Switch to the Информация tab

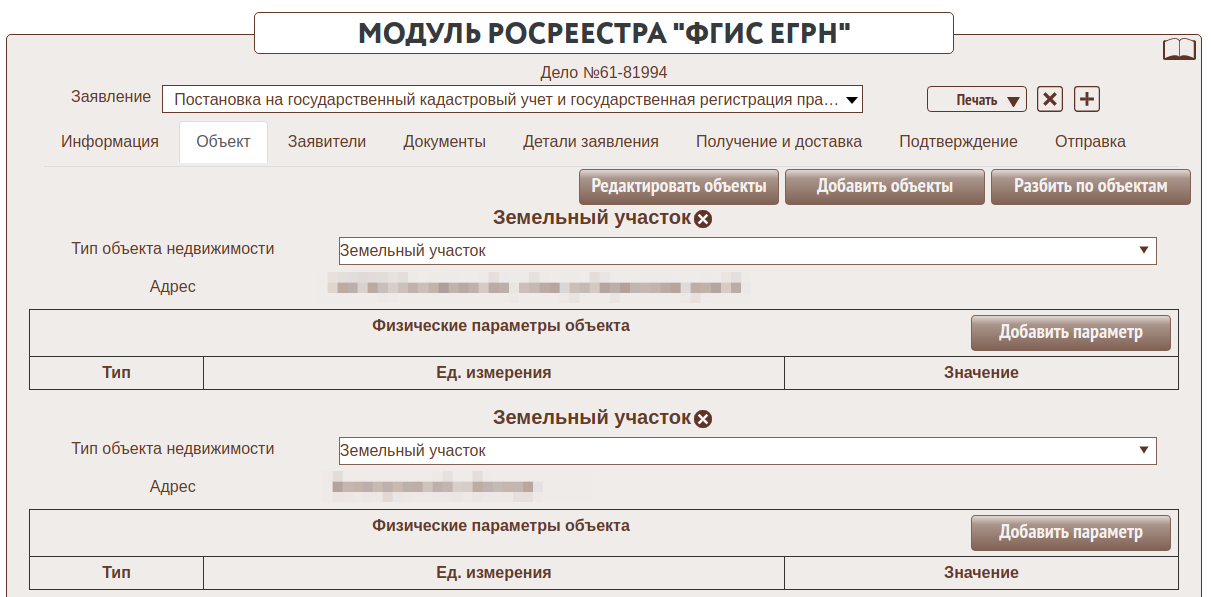(x=110, y=142)
